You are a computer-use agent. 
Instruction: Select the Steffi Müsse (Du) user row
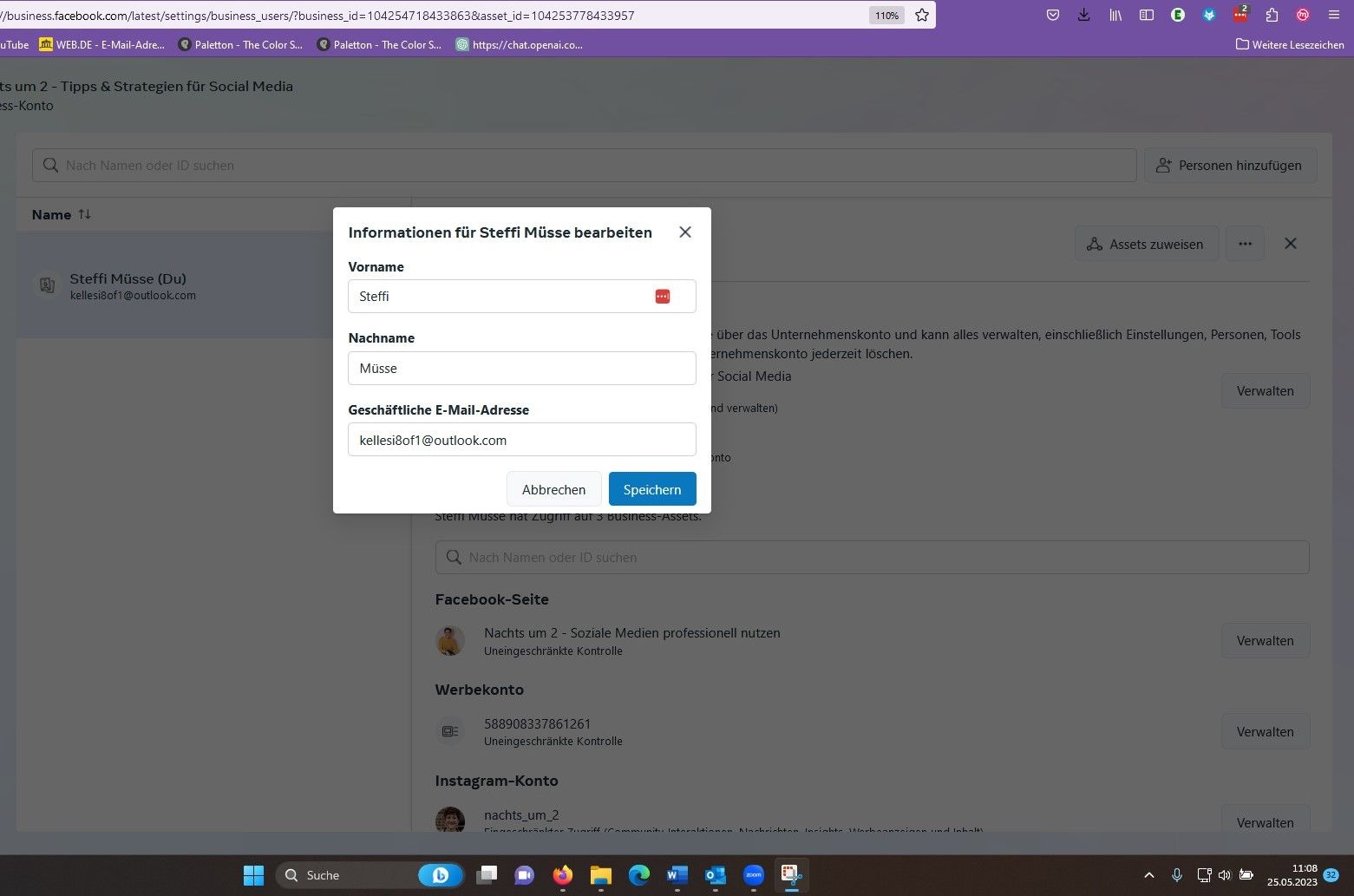[213, 285]
